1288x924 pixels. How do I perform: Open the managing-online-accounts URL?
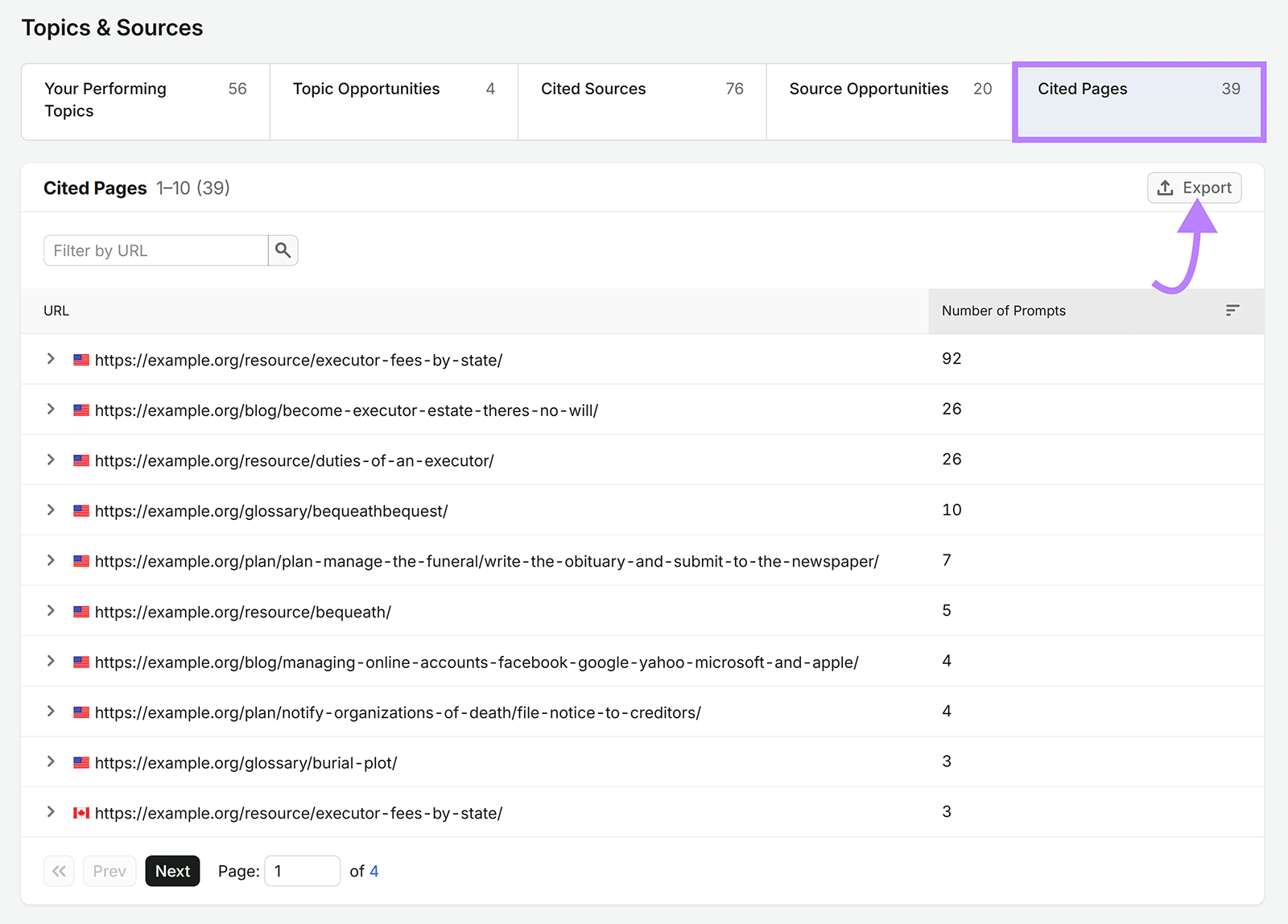coord(477,662)
